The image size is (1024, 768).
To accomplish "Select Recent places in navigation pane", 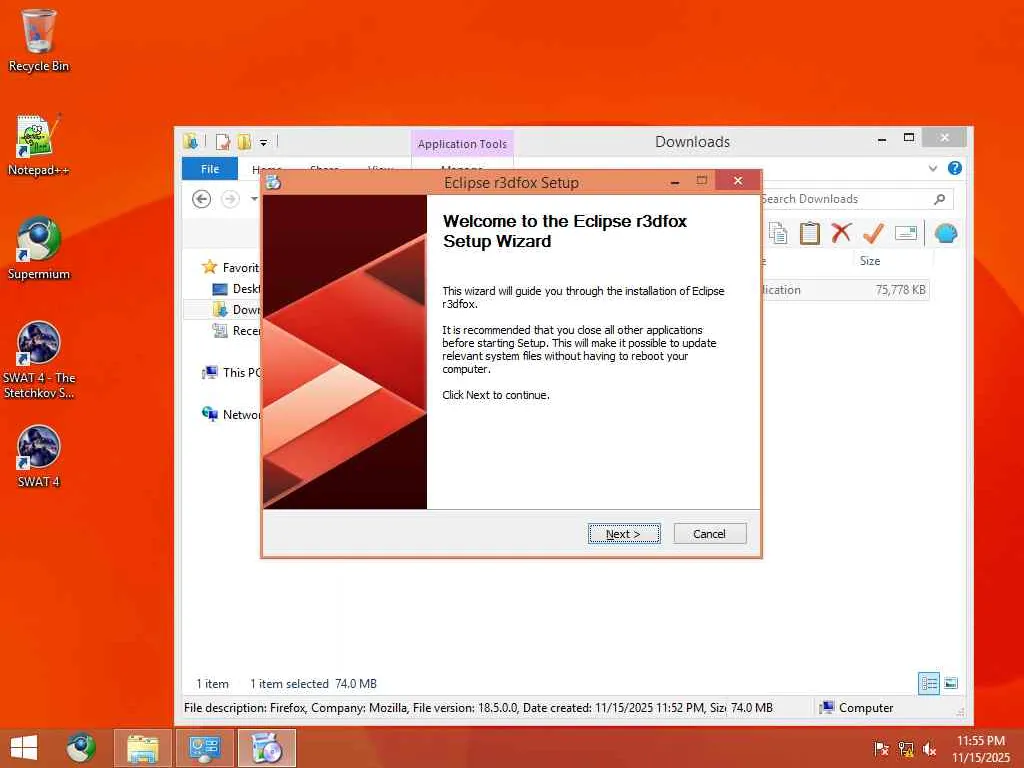I will click(237, 330).
